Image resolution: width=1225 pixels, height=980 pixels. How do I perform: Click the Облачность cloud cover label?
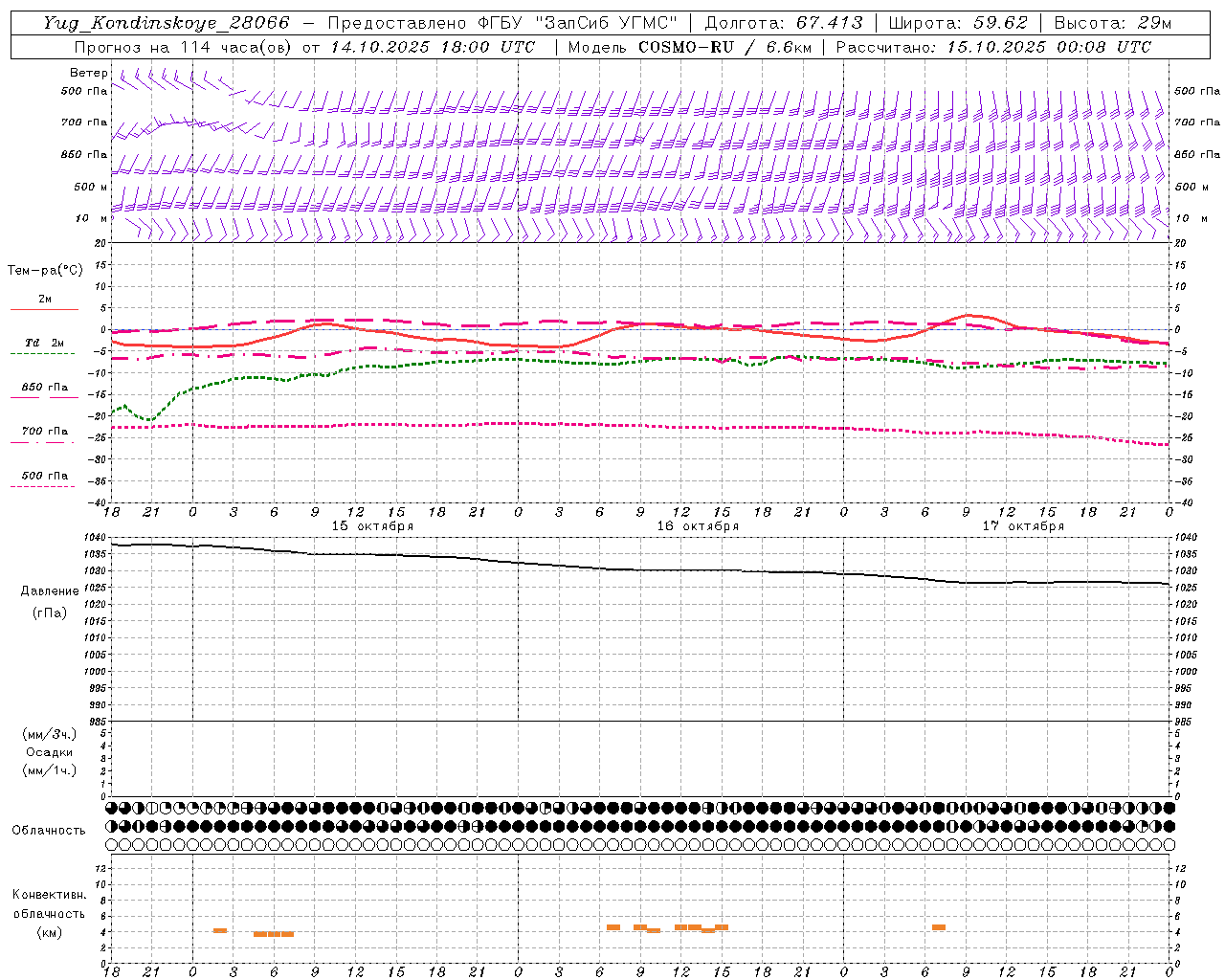(49, 830)
